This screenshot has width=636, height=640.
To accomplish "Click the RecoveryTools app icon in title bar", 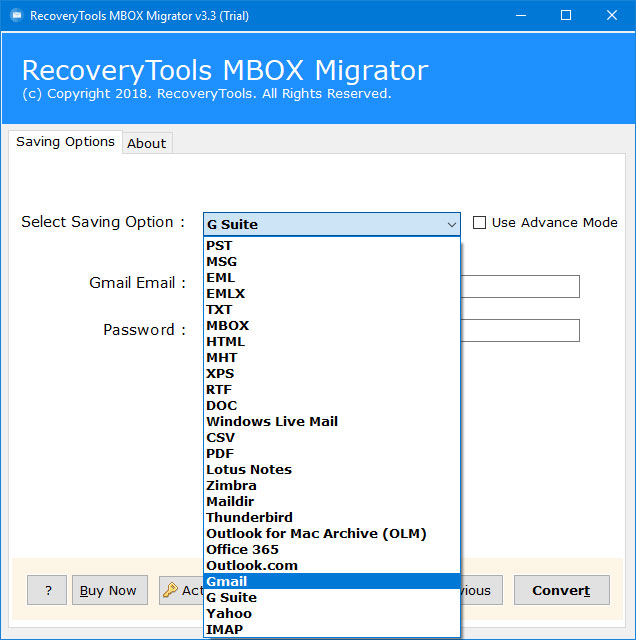I will (x=16, y=16).
